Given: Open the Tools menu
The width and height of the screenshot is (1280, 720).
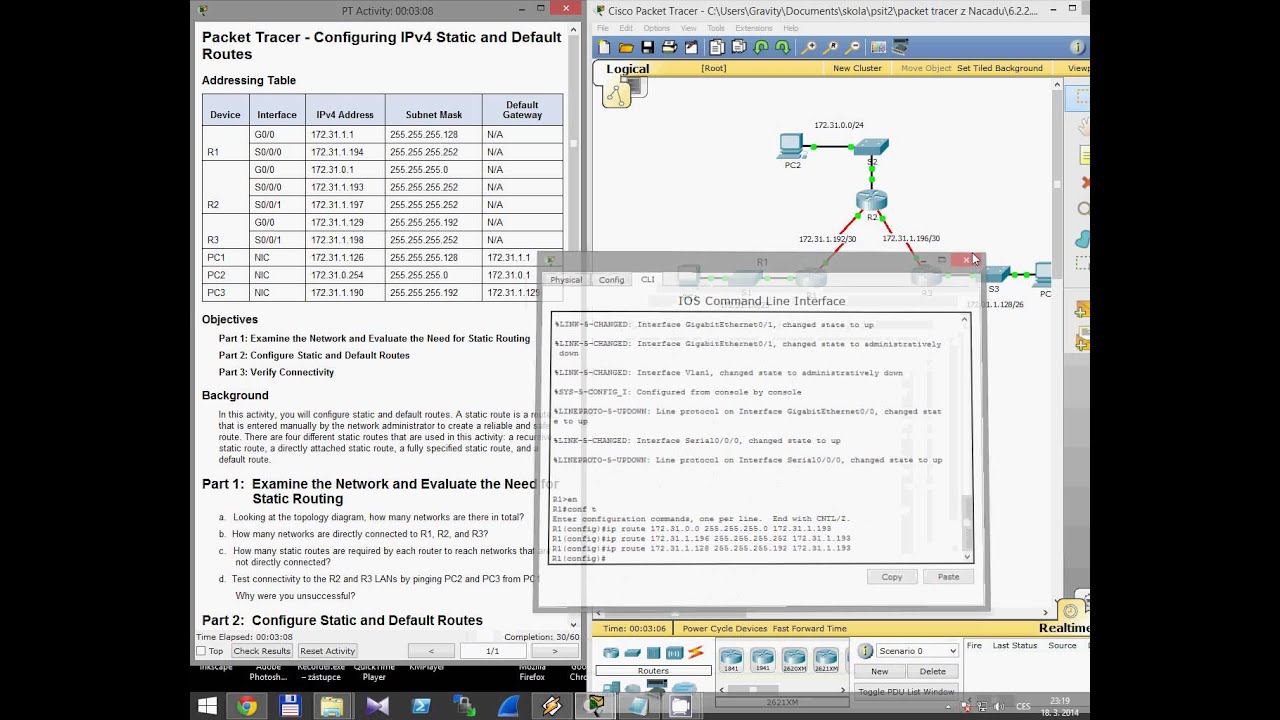Looking at the screenshot, I should (716, 28).
